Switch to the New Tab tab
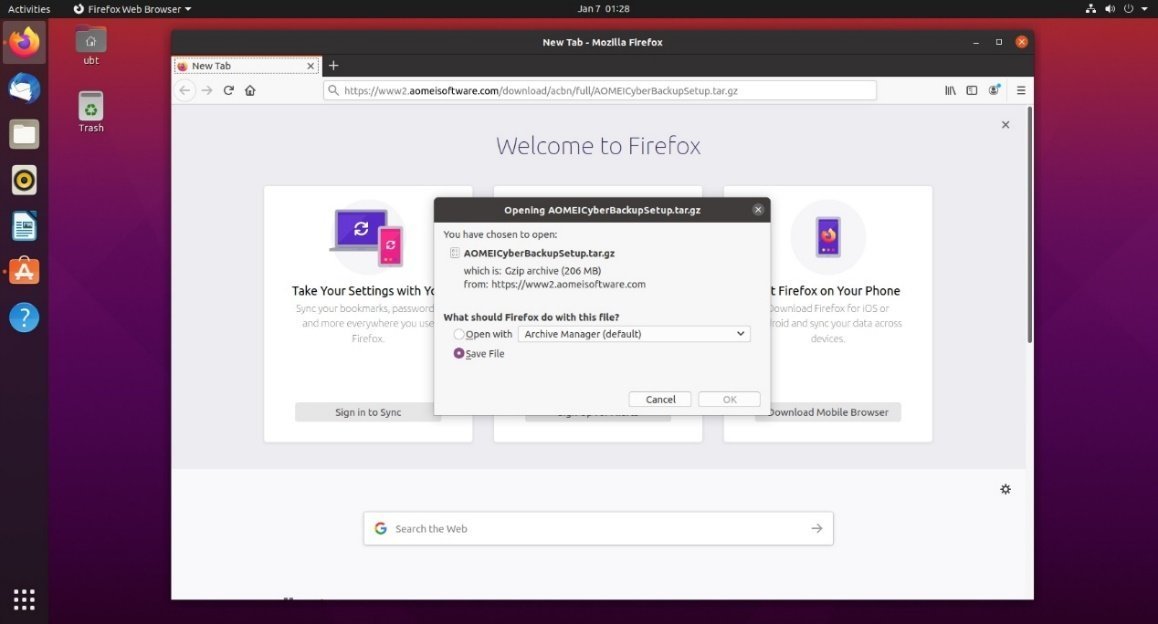1158x624 pixels. coord(246,66)
